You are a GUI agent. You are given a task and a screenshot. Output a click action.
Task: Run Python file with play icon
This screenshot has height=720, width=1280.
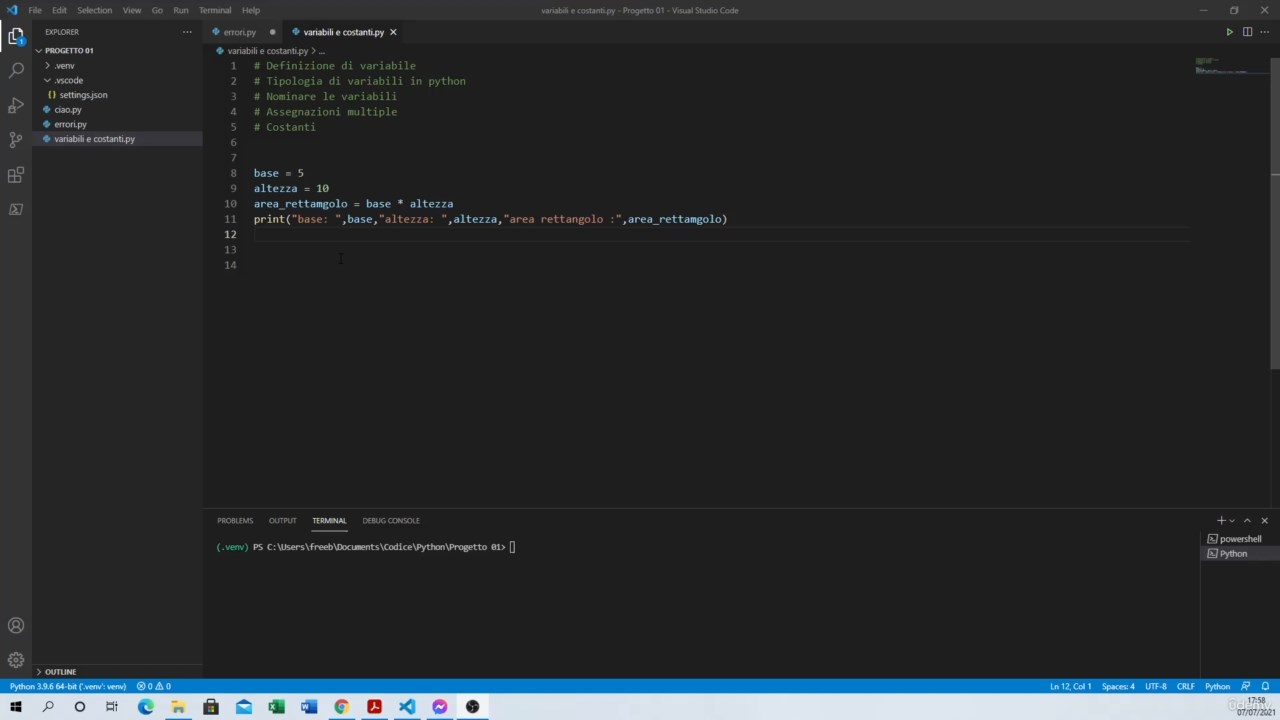[1230, 32]
